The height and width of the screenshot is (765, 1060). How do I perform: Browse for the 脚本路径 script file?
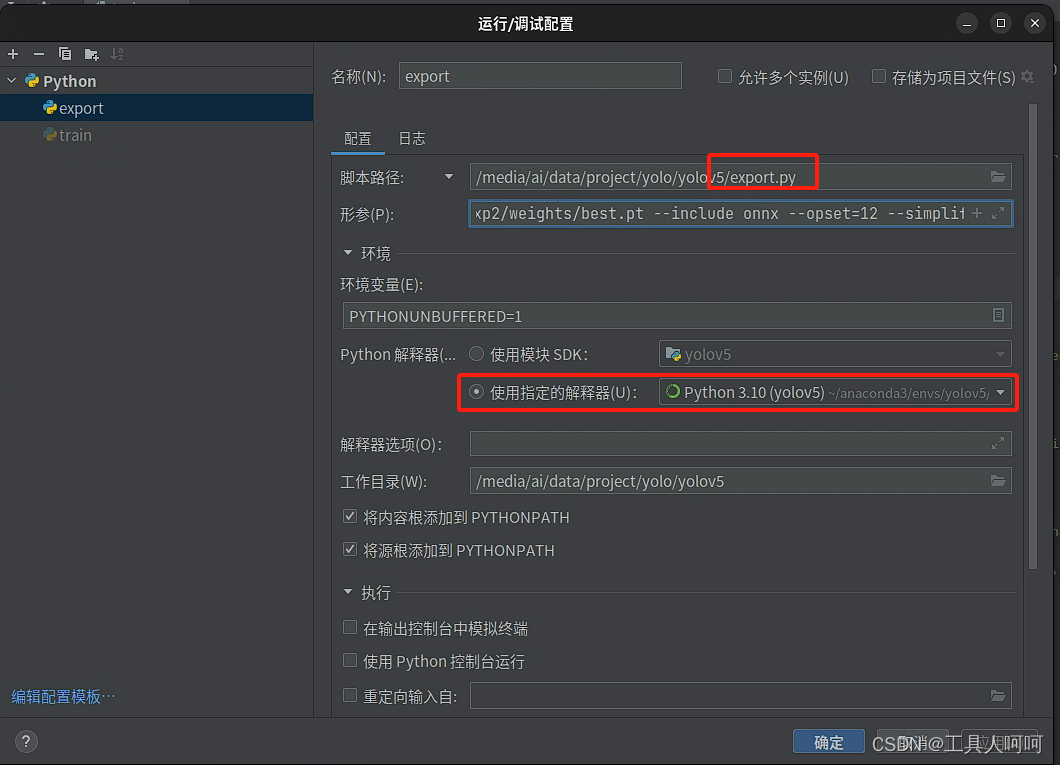(x=998, y=177)
